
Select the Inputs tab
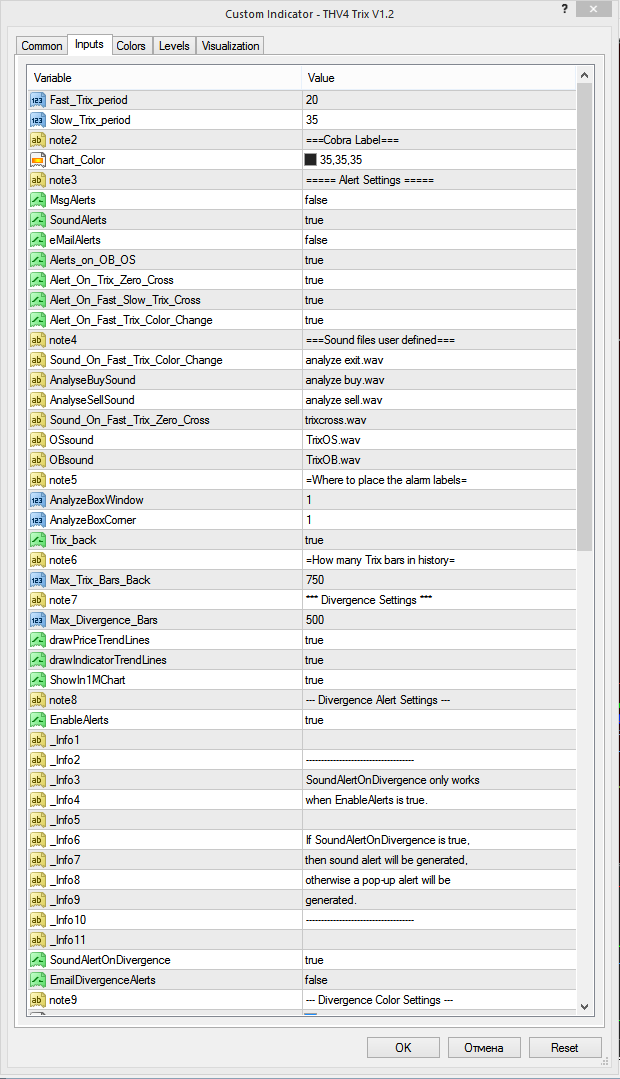tap(89, 44)
